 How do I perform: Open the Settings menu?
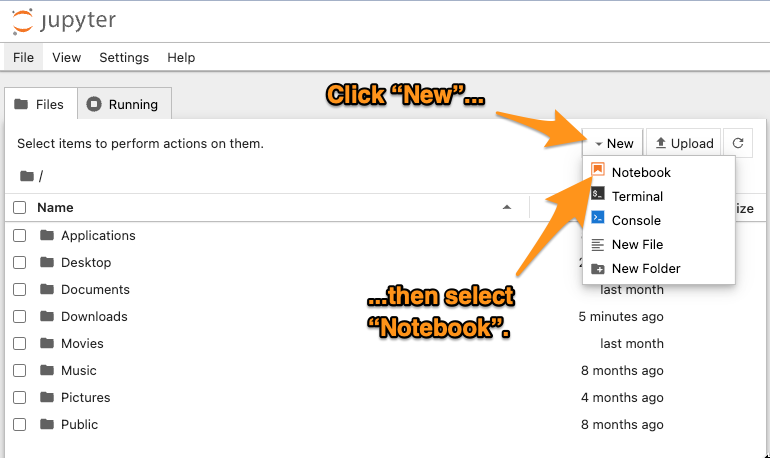click(124, 57)
